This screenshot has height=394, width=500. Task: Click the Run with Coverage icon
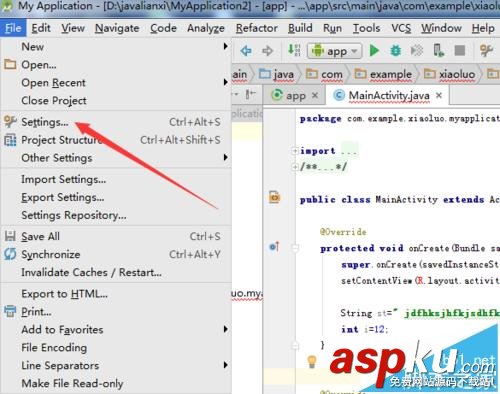point(417,51)
